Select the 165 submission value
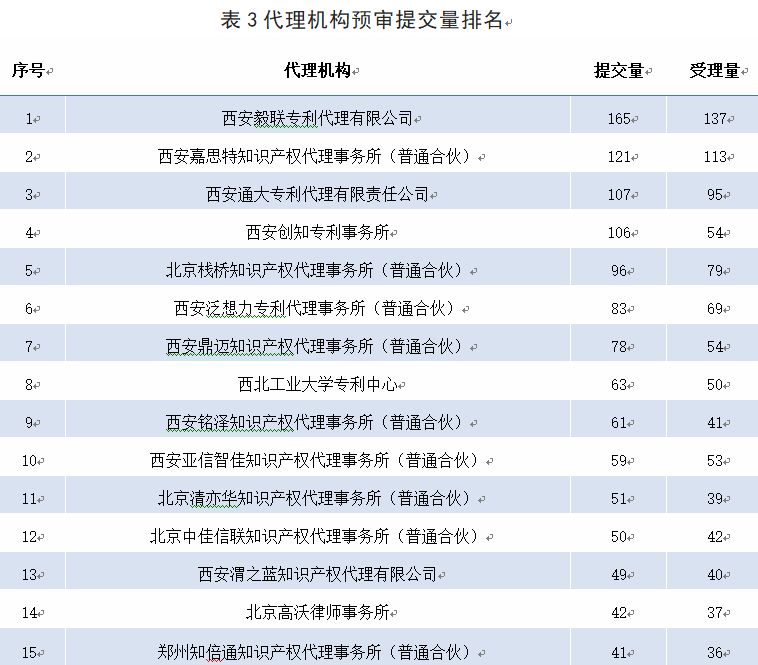The width and height of the screenshot is (758, 665). [x=619, y=118]
